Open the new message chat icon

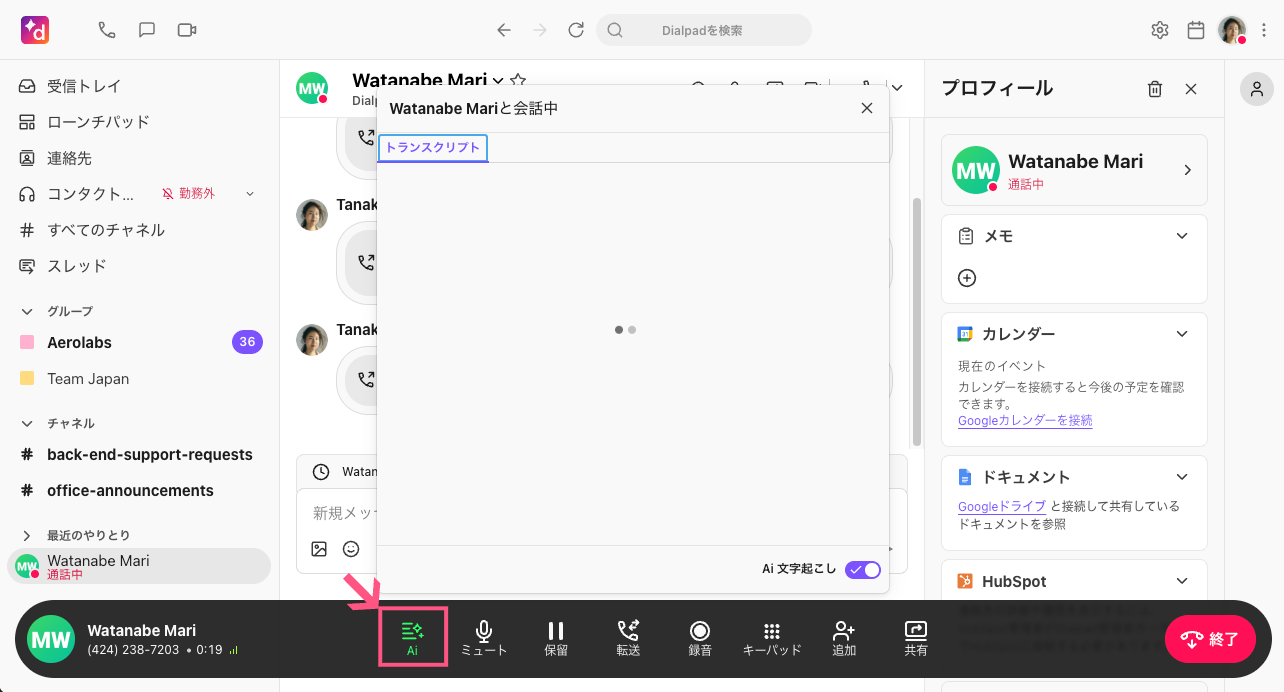pos(147,30)
